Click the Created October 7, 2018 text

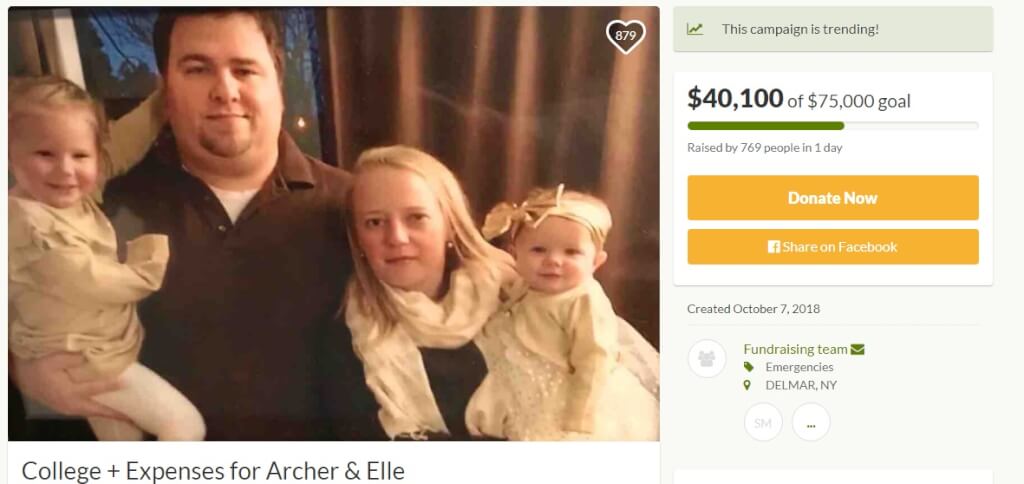(753, 309)
